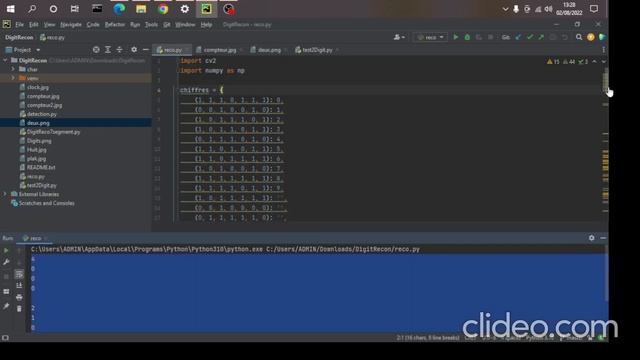Click the chiffres code line in editor

pos(202,90)
